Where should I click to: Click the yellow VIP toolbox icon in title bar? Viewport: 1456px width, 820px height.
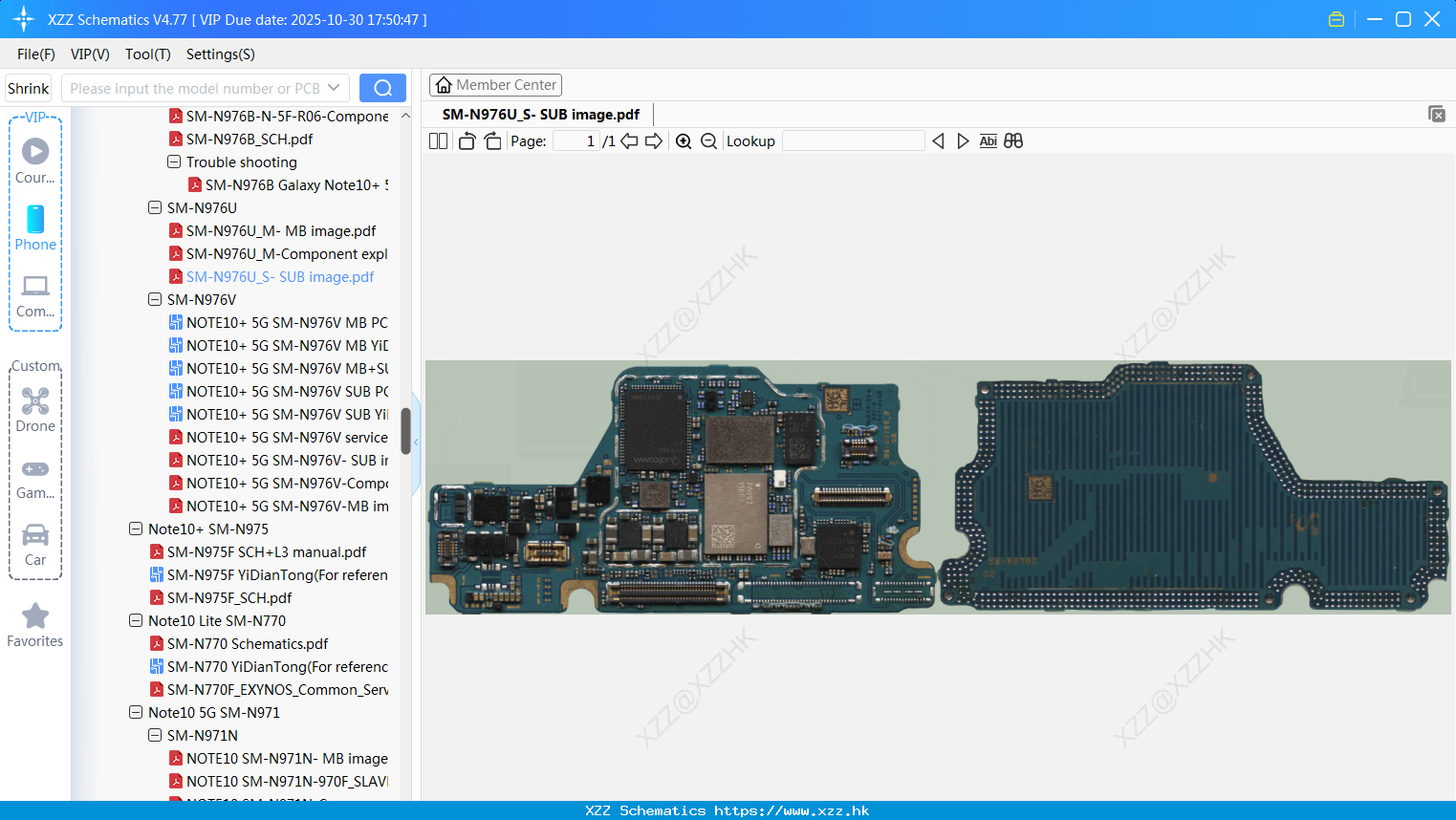[1336, 19]
